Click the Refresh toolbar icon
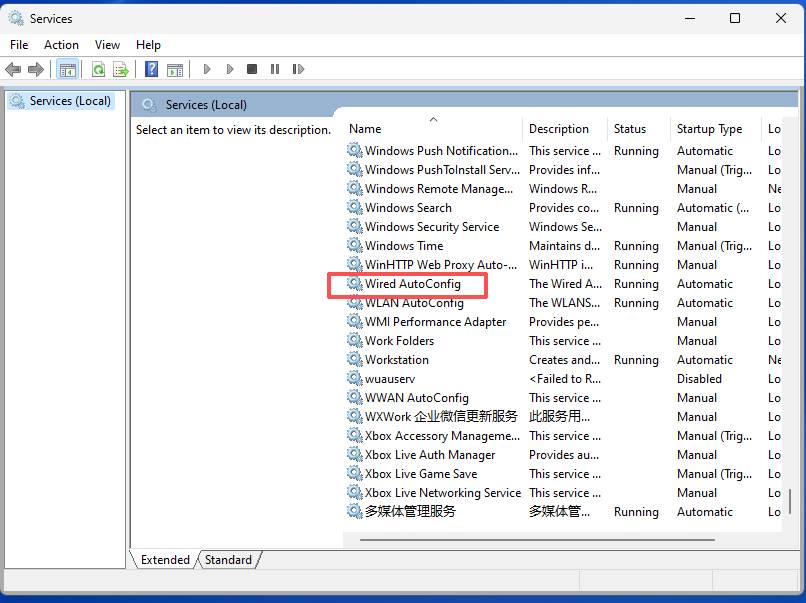This screenshot has height=603, width=806. [x=98, y=69]
